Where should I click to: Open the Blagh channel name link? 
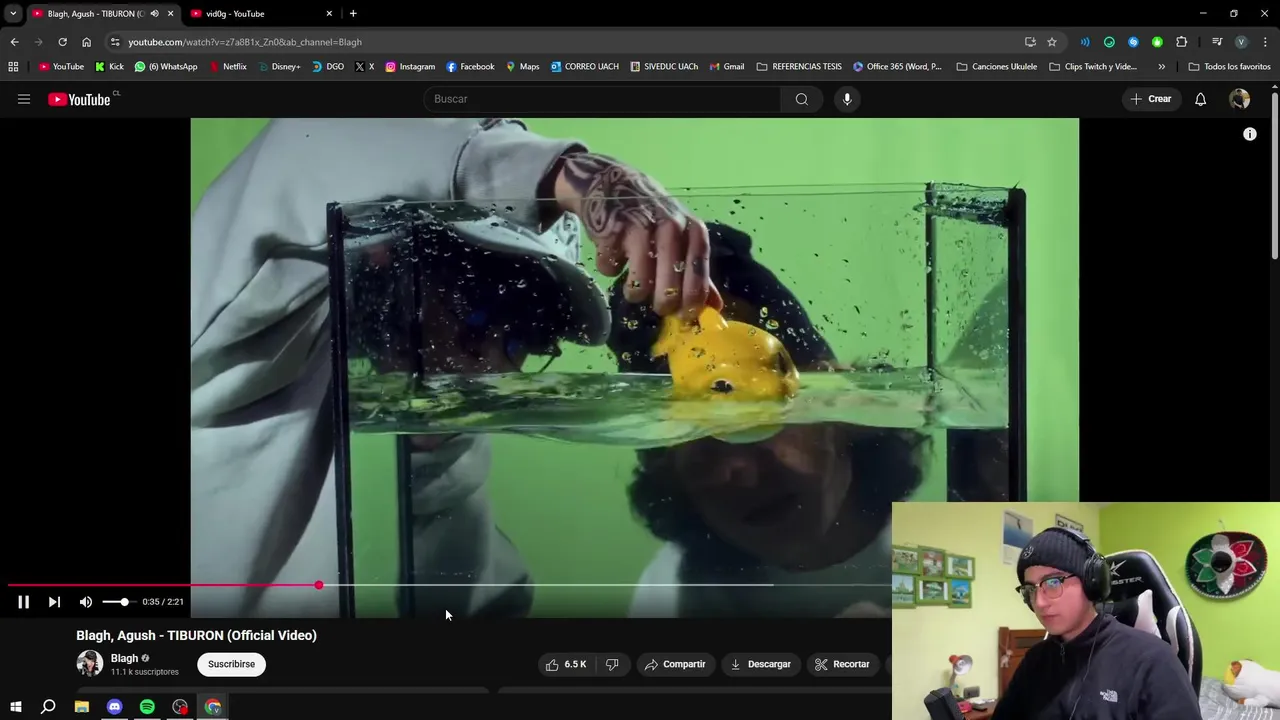[124, 658]
